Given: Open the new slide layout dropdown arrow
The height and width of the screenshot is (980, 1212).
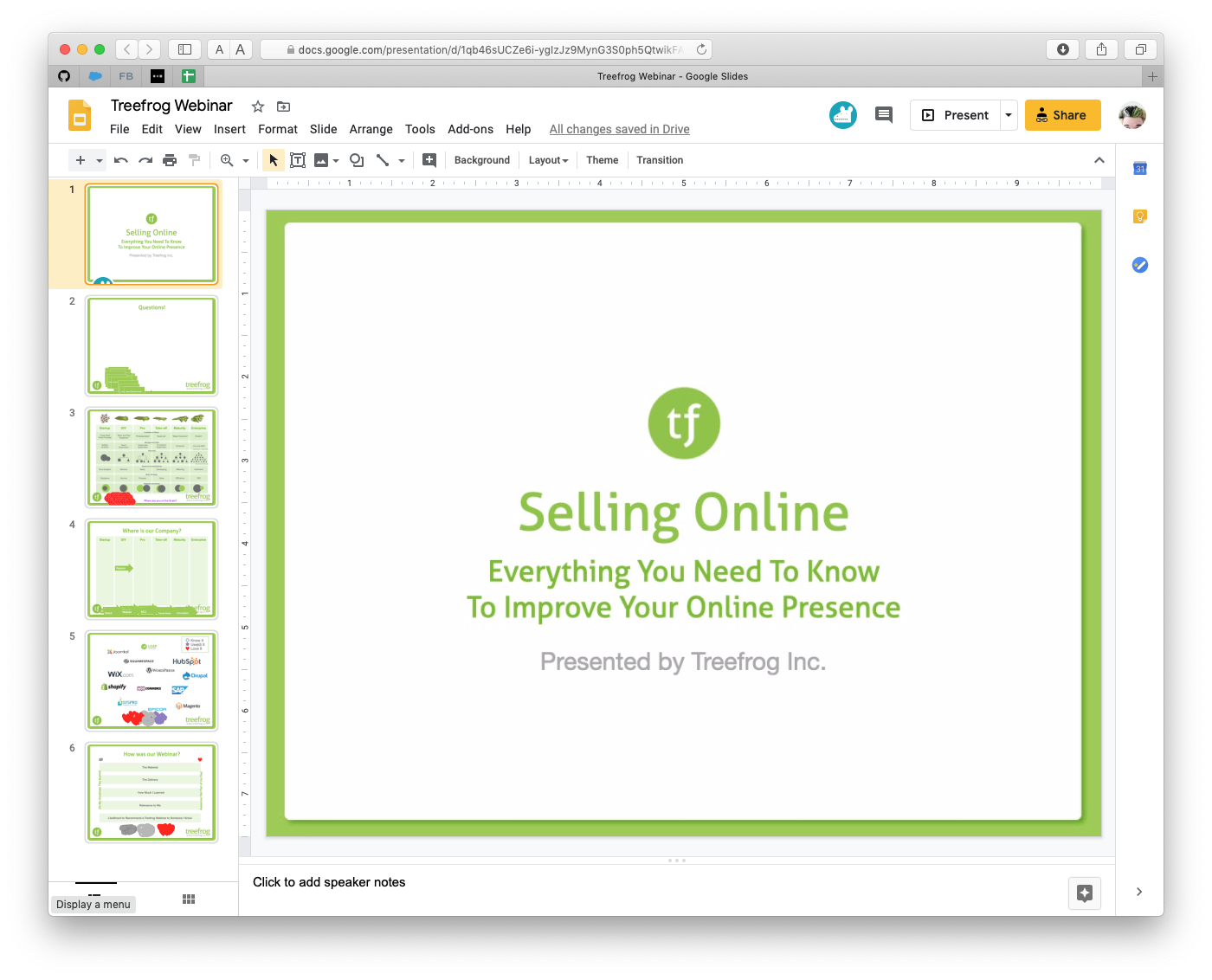Looking at the screenshot, I should pyautogui.click(x=100, y=161).
